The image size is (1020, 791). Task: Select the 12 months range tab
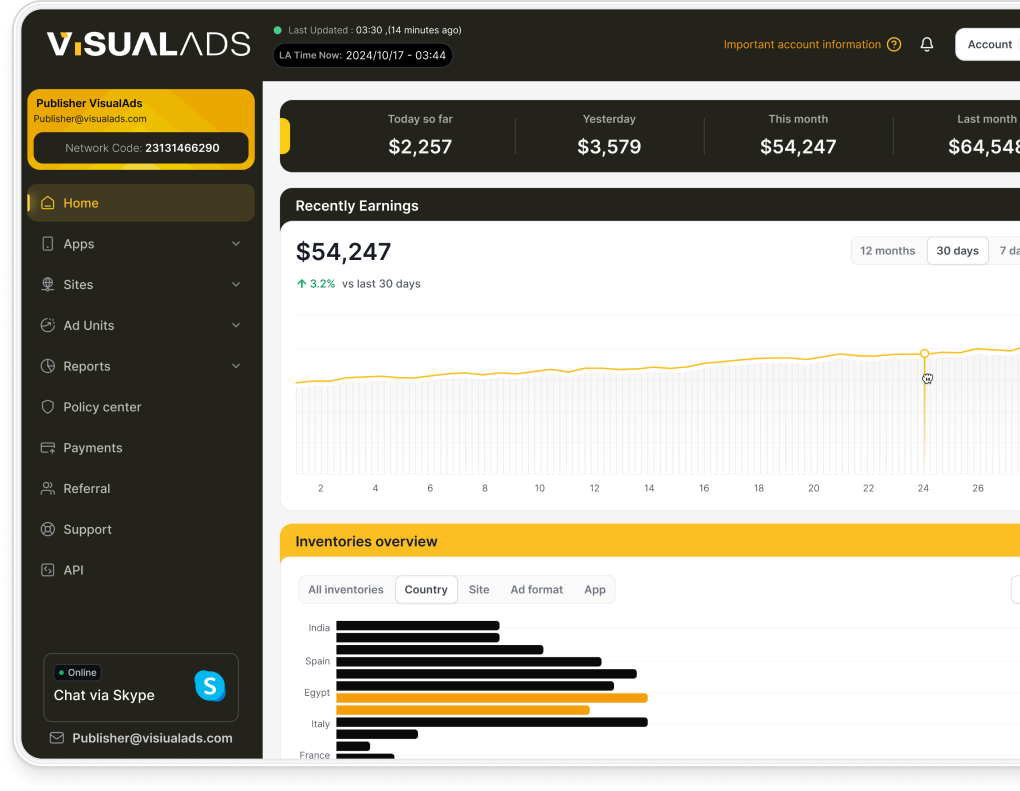point(887,250)
